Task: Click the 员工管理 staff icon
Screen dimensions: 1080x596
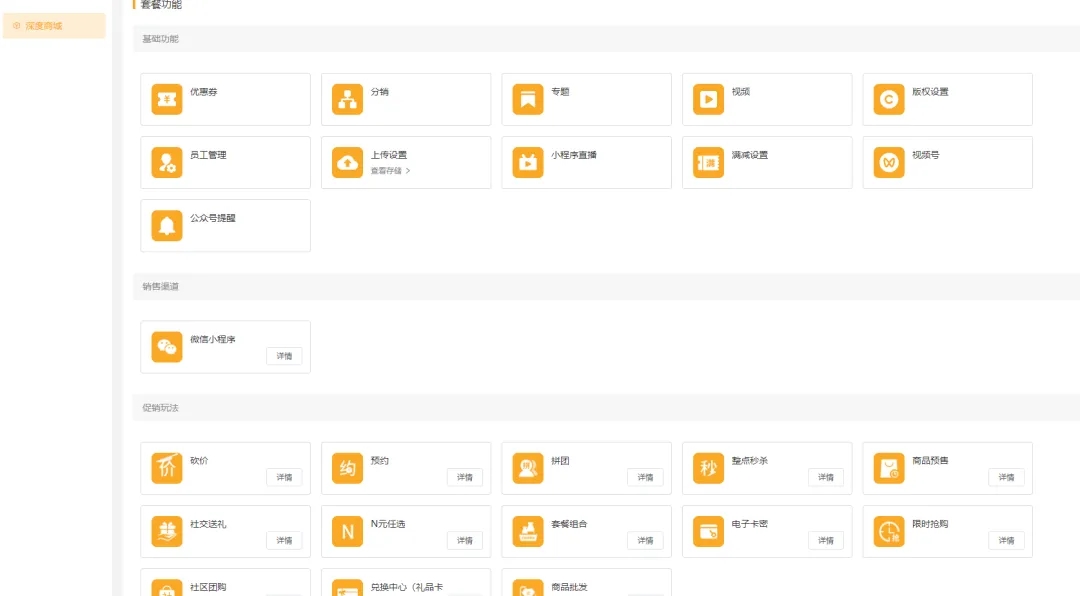Action: click(x=167, y=162)
